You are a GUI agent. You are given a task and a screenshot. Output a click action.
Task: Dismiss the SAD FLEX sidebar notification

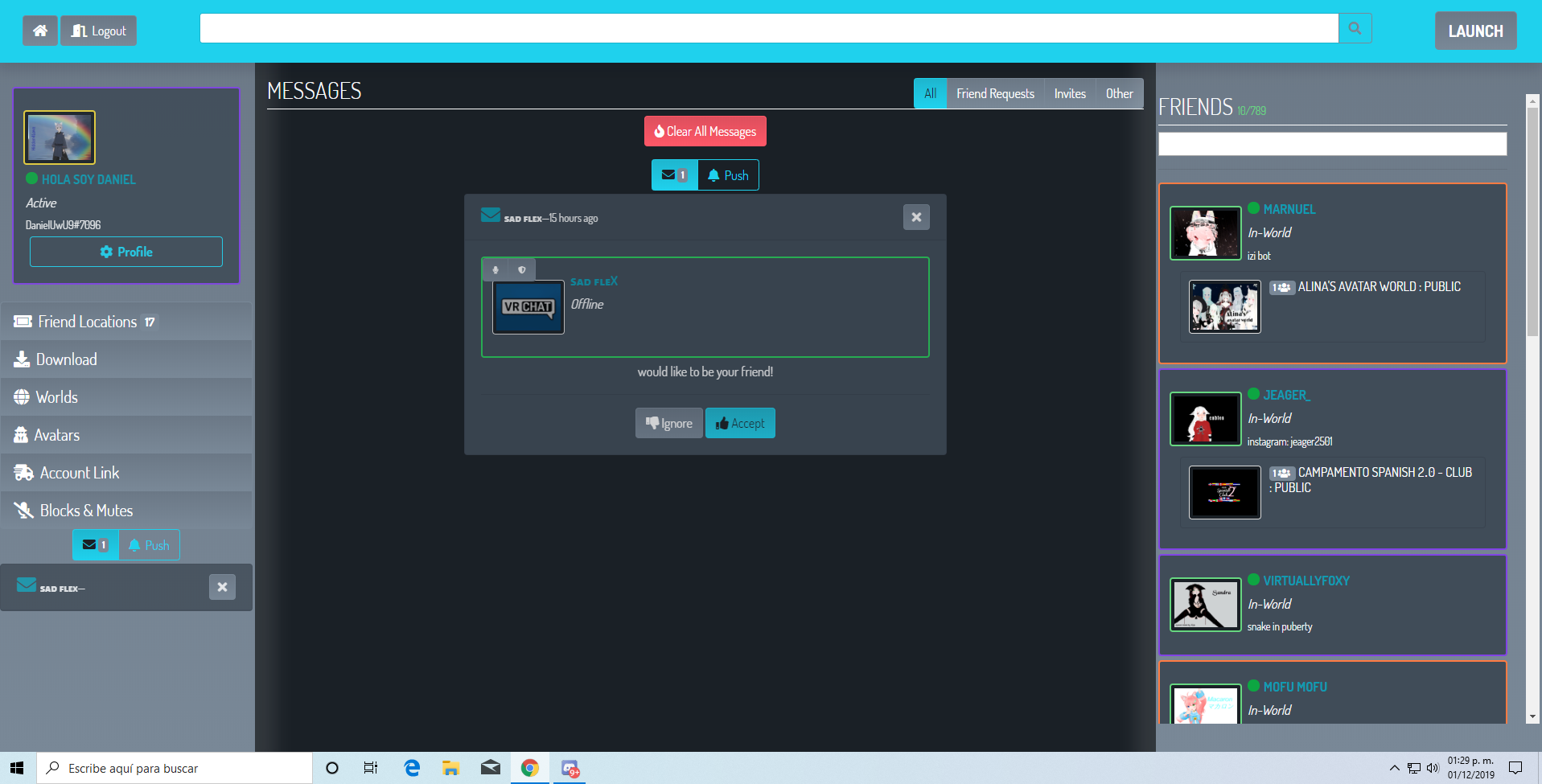222,587
